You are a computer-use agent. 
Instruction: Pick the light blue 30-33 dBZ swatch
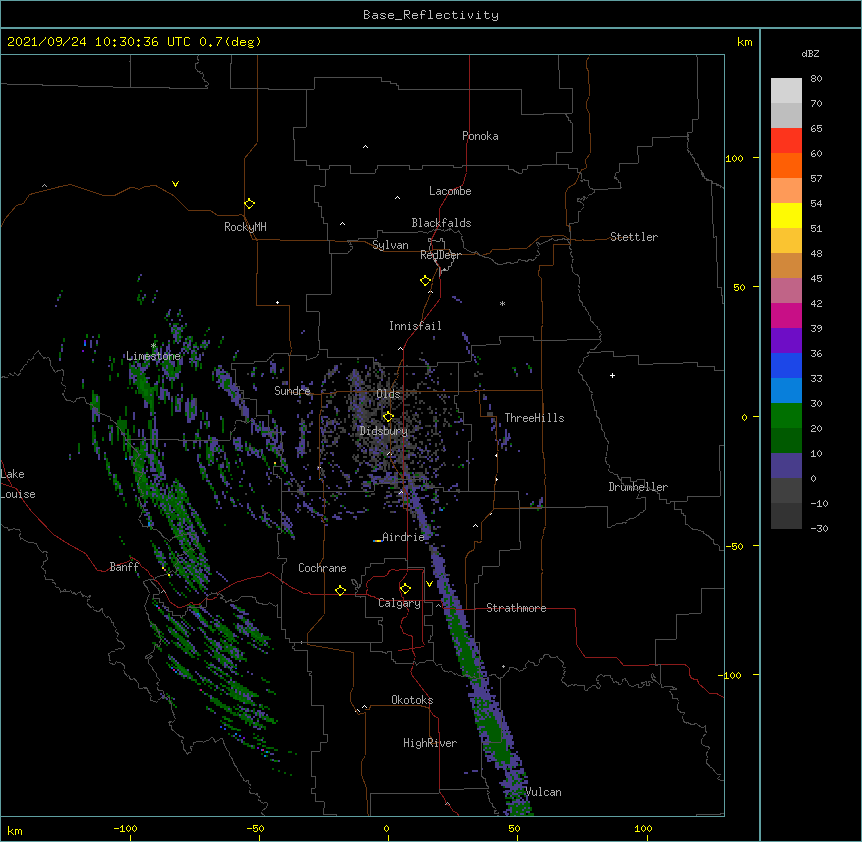(x=786, y=391)
